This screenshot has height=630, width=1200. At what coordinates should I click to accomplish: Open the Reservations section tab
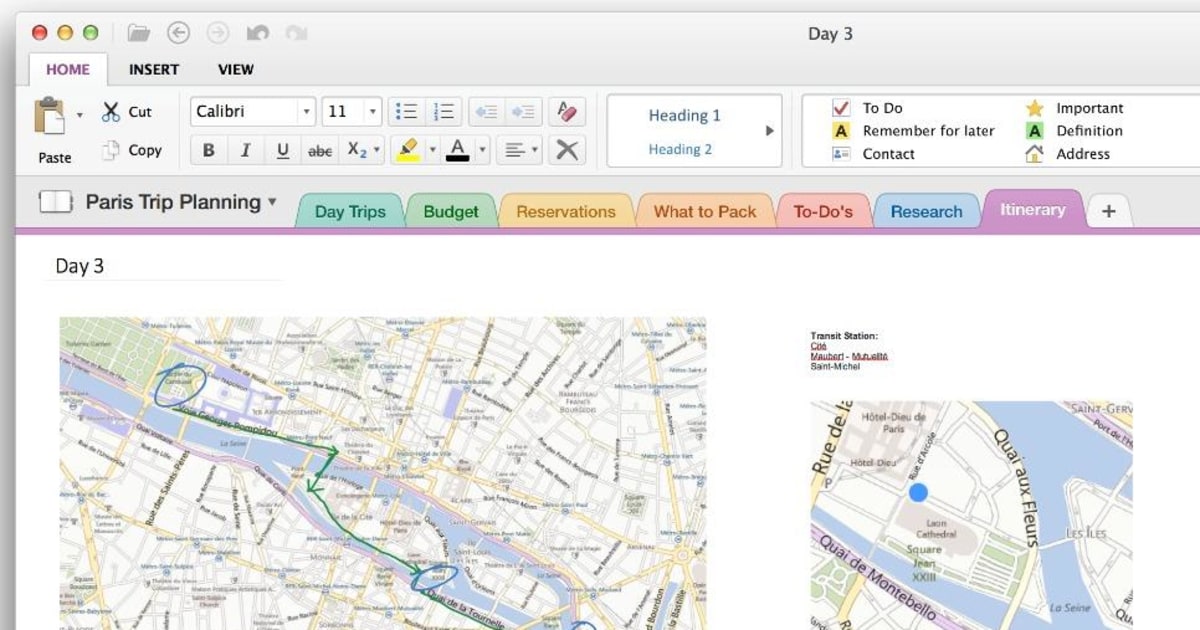pyautogui.click(x=566, y=211)
